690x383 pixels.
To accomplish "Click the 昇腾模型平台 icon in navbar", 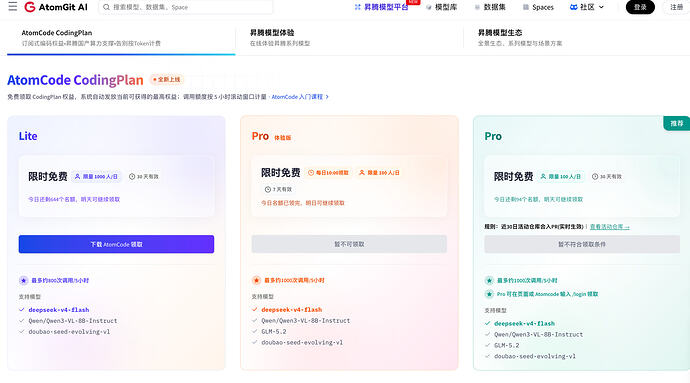I will click(357, 7).
